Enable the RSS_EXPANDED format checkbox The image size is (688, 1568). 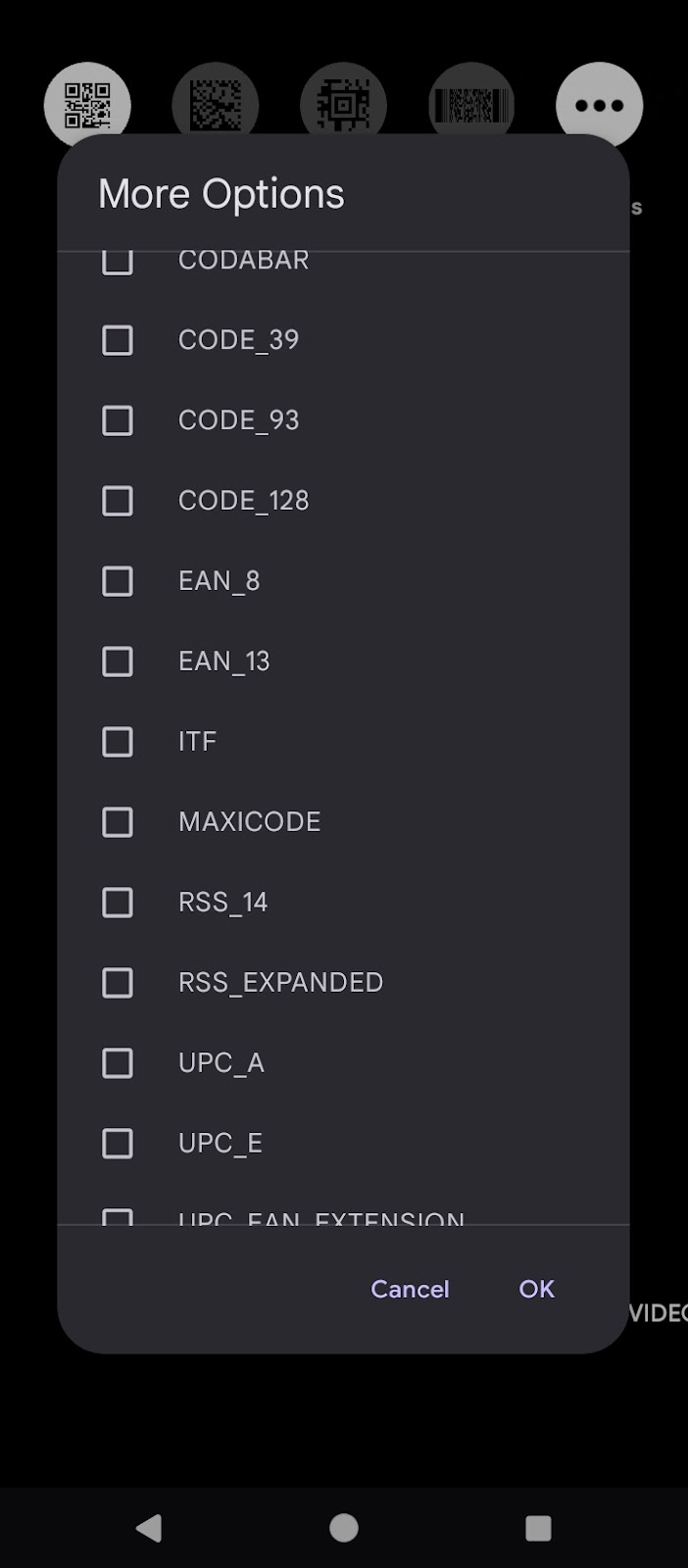pos(118,983)
